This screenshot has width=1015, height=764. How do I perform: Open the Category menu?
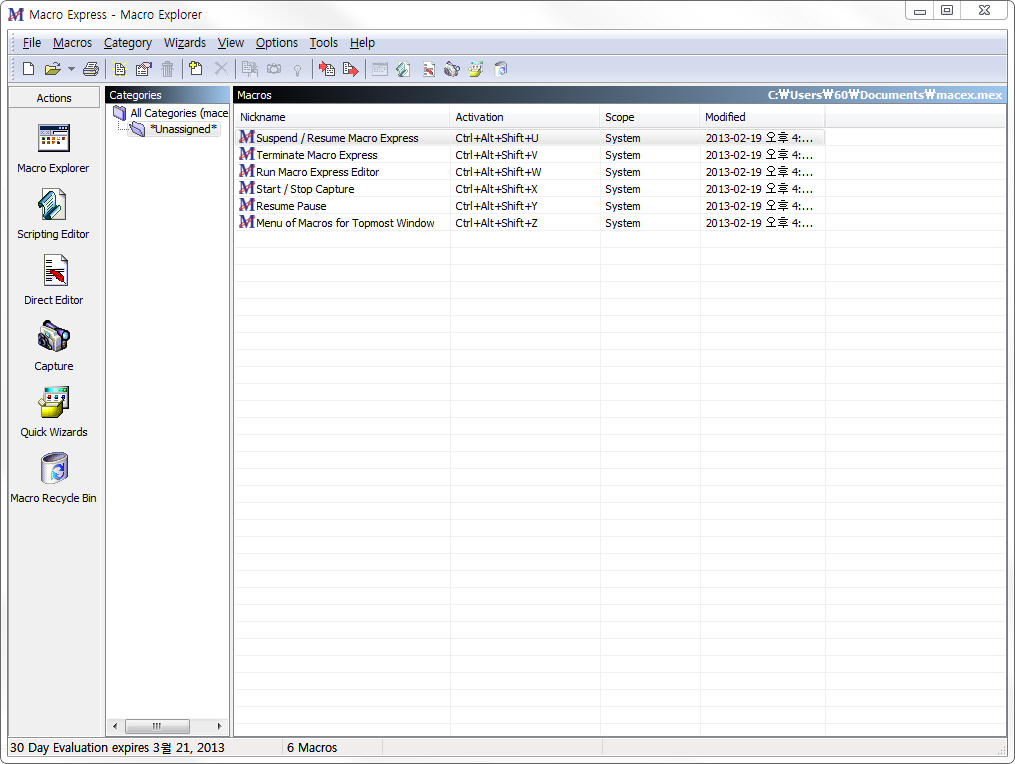128,43
